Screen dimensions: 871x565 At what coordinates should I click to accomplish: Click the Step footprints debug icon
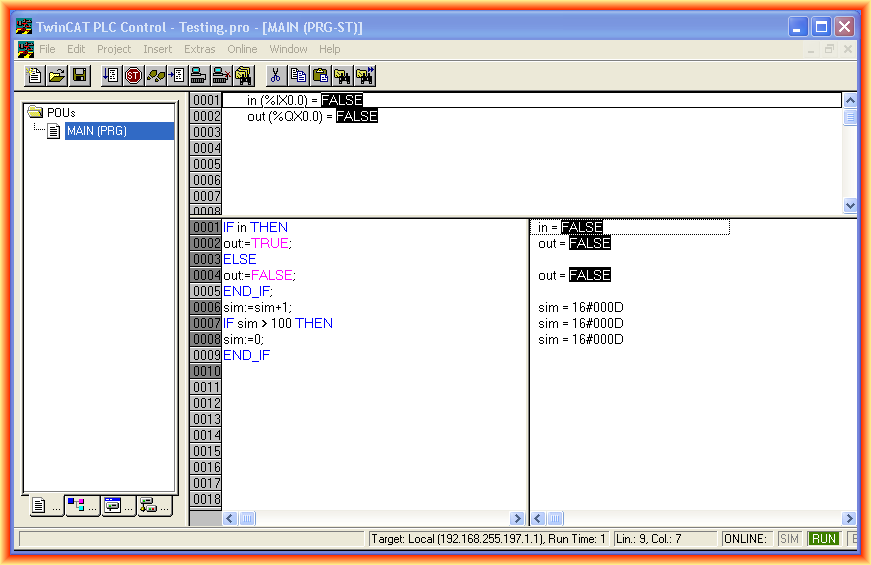point(156,75)
